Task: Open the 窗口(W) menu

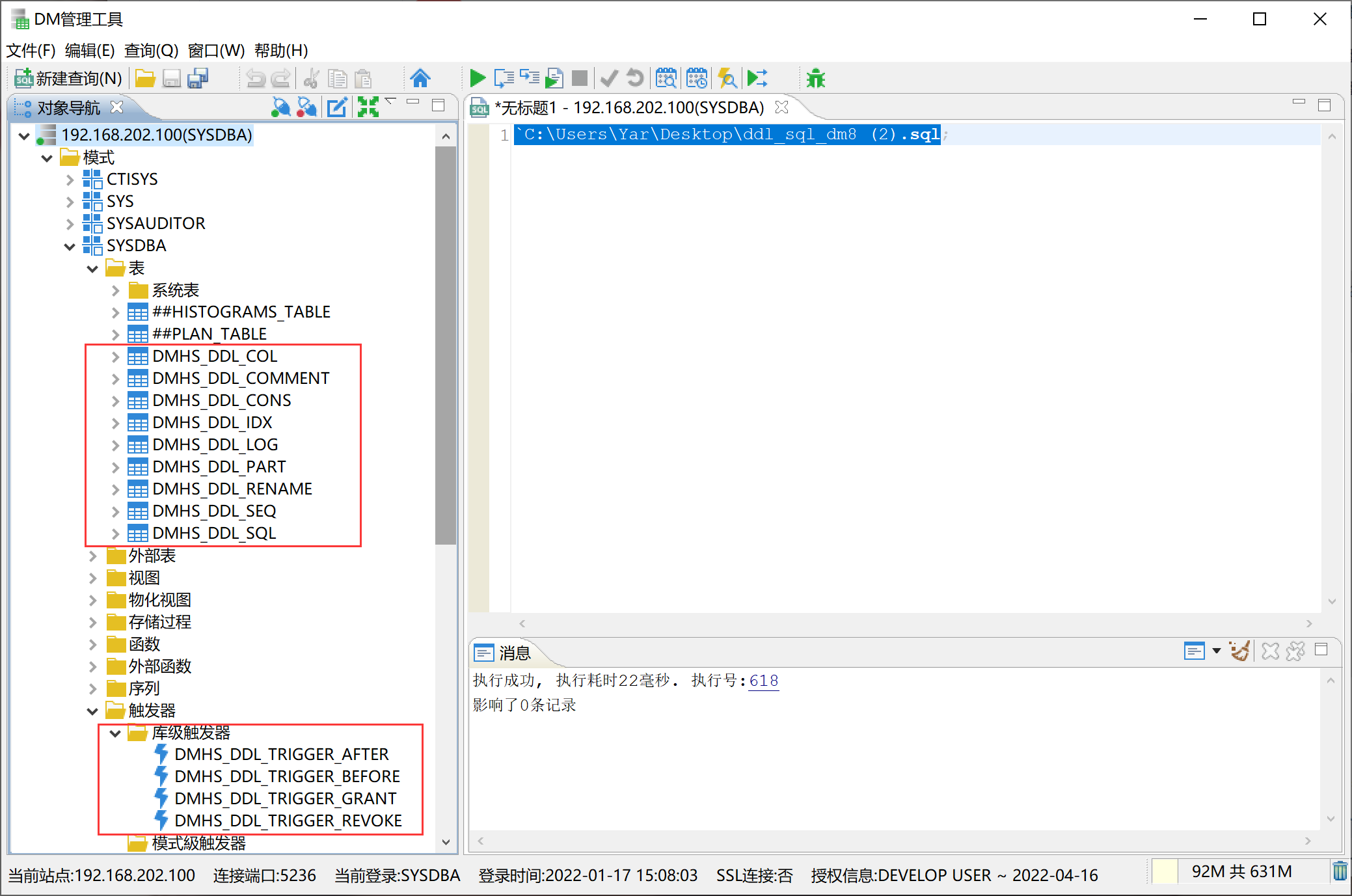Action: tap(216, 50)
